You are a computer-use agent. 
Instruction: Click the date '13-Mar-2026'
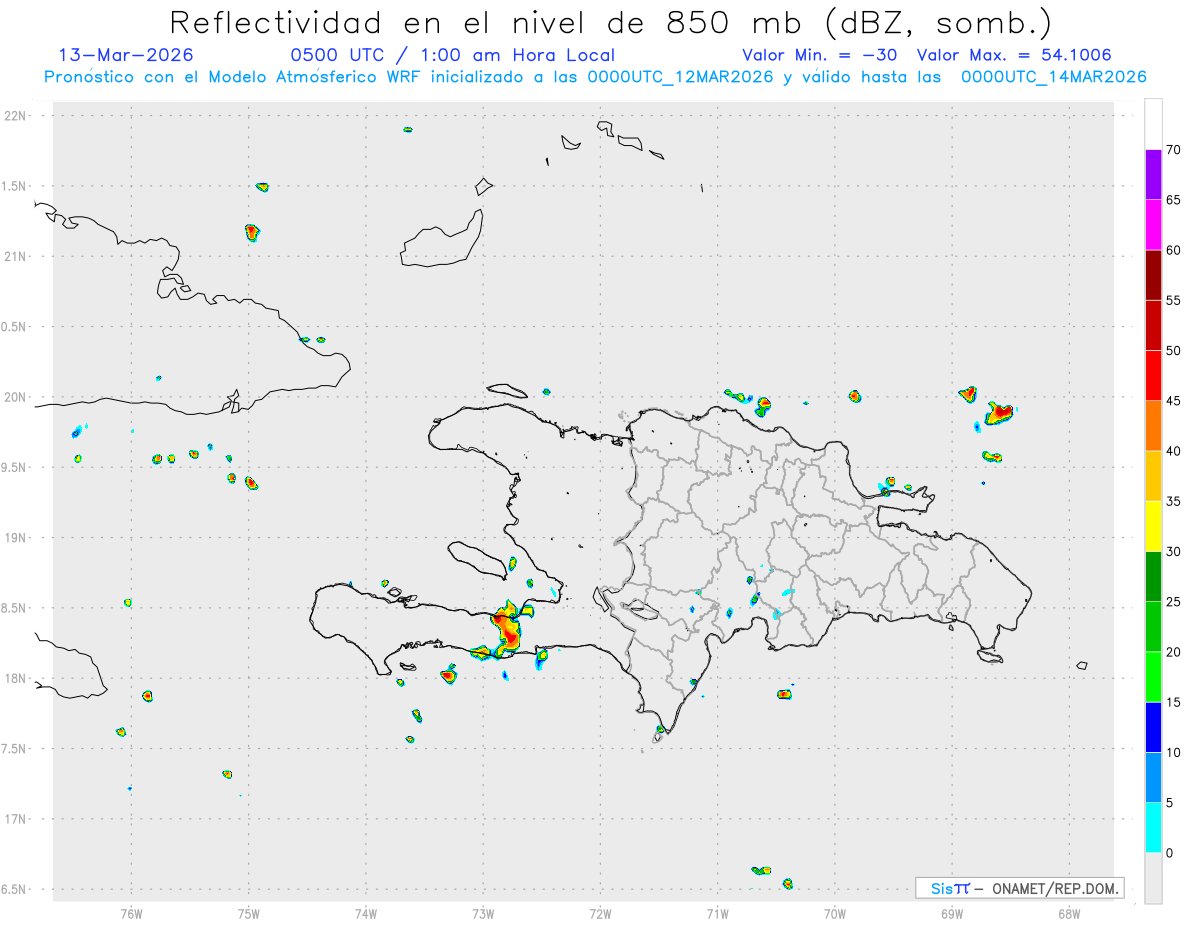(x=126, y=55)
